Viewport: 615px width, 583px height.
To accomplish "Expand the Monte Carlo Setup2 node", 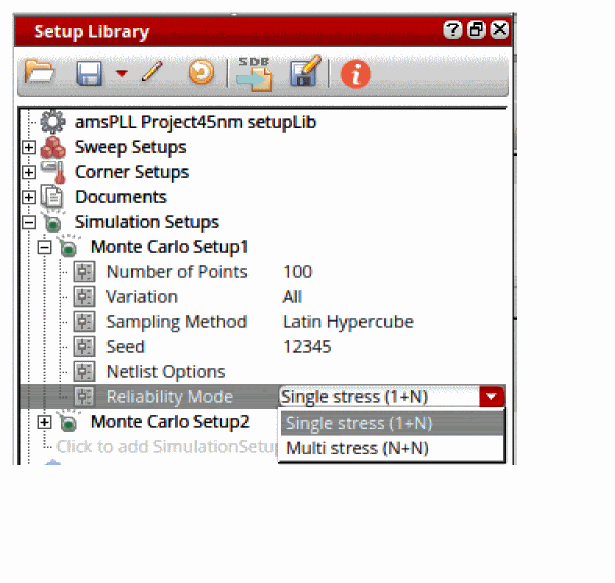I will point(44,422).
